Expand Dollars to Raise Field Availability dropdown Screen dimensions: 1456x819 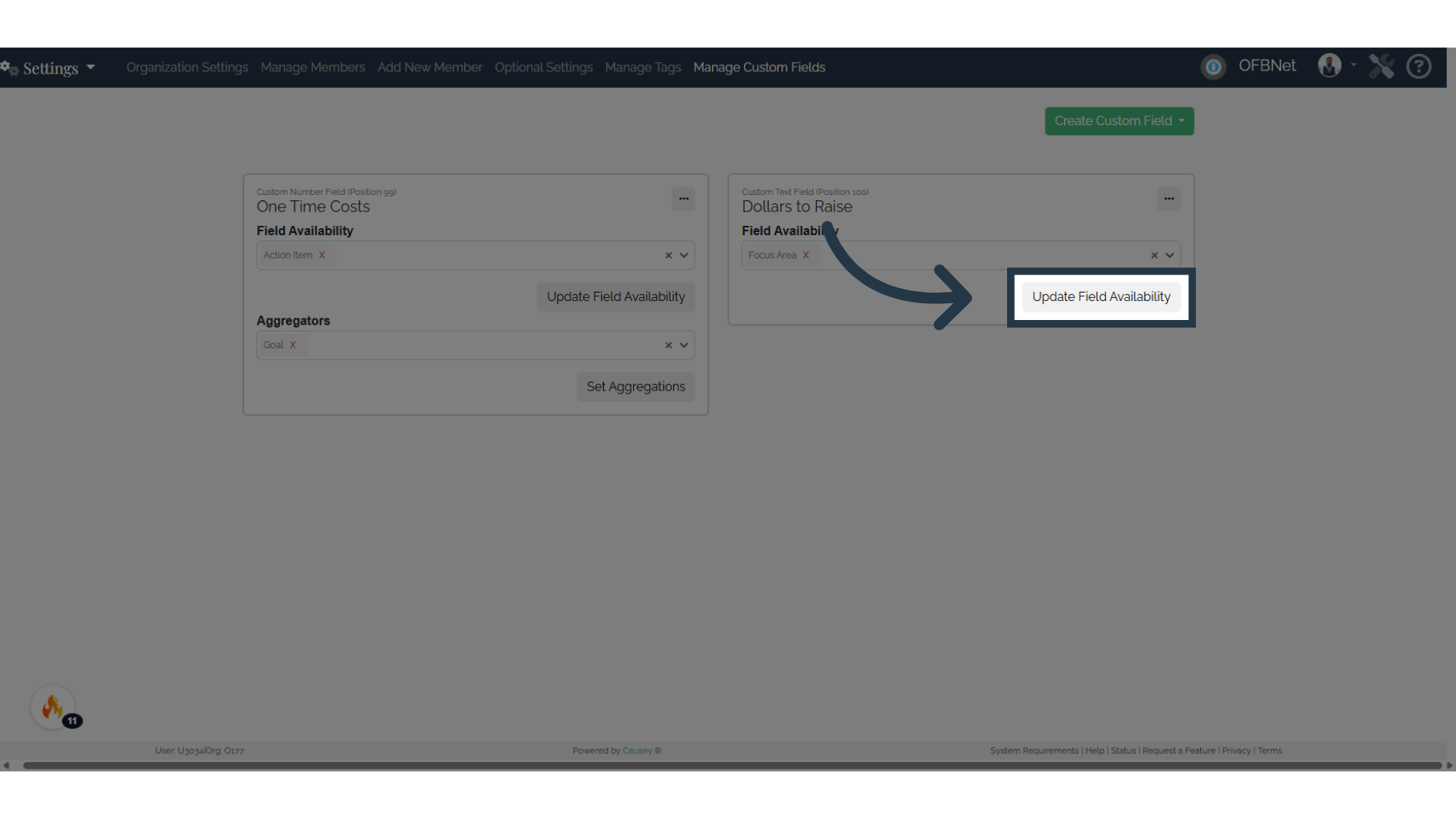1169,256
